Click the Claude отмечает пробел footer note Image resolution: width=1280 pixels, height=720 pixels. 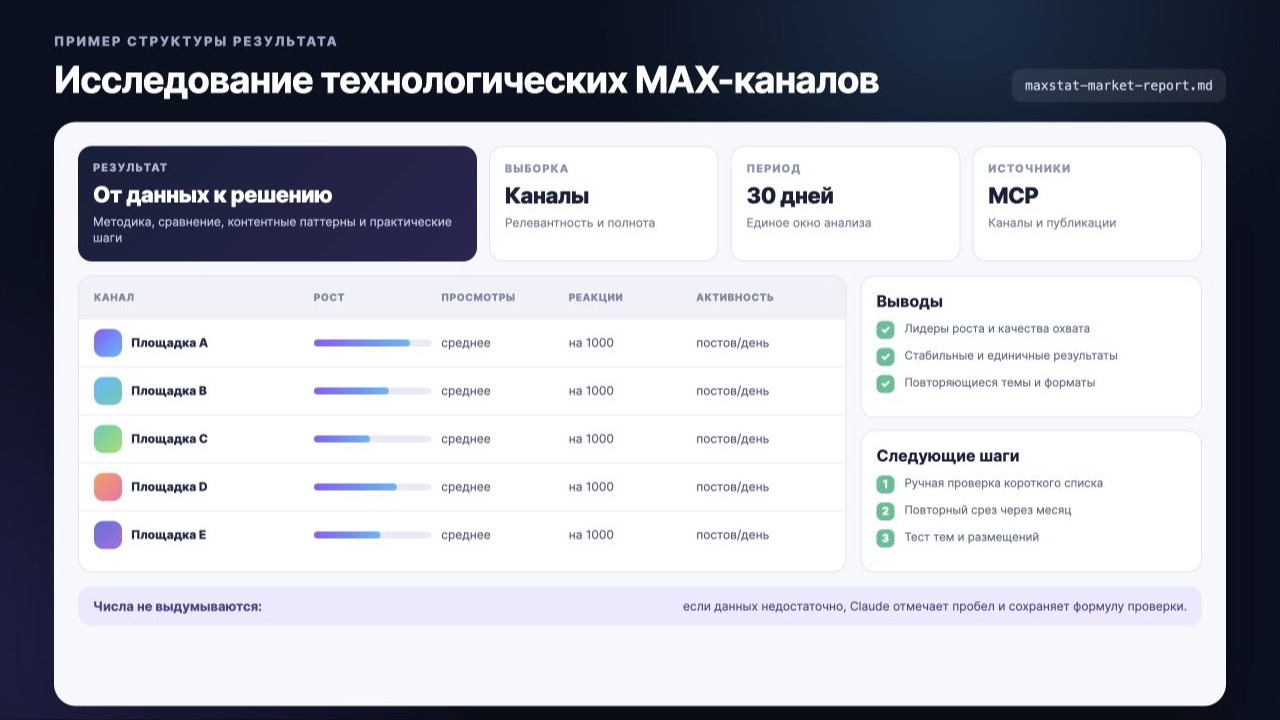(x=935, y=607)
